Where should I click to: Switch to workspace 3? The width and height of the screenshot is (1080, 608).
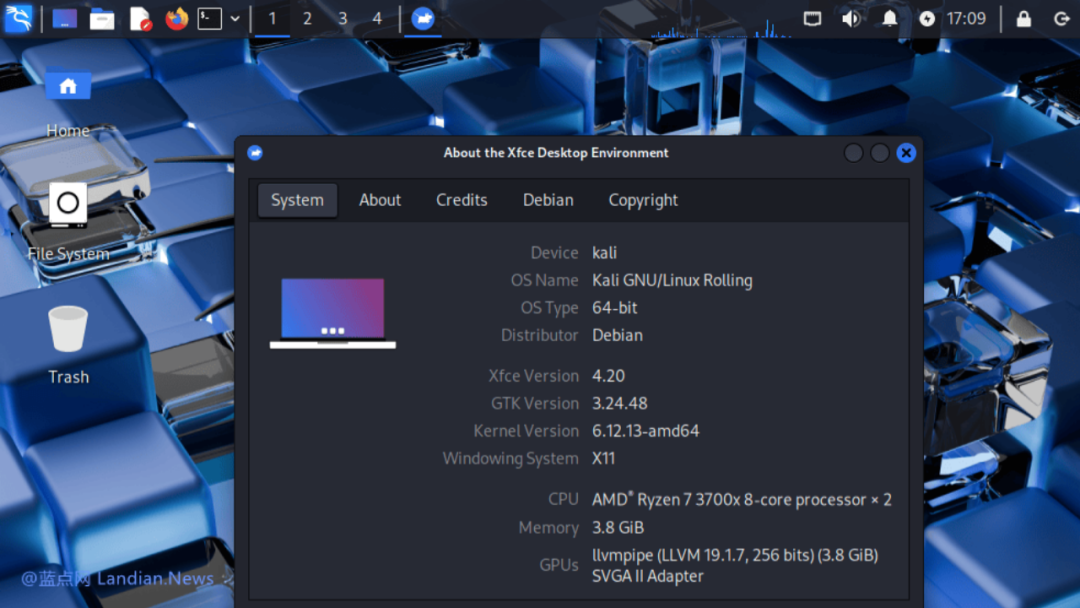342,19
